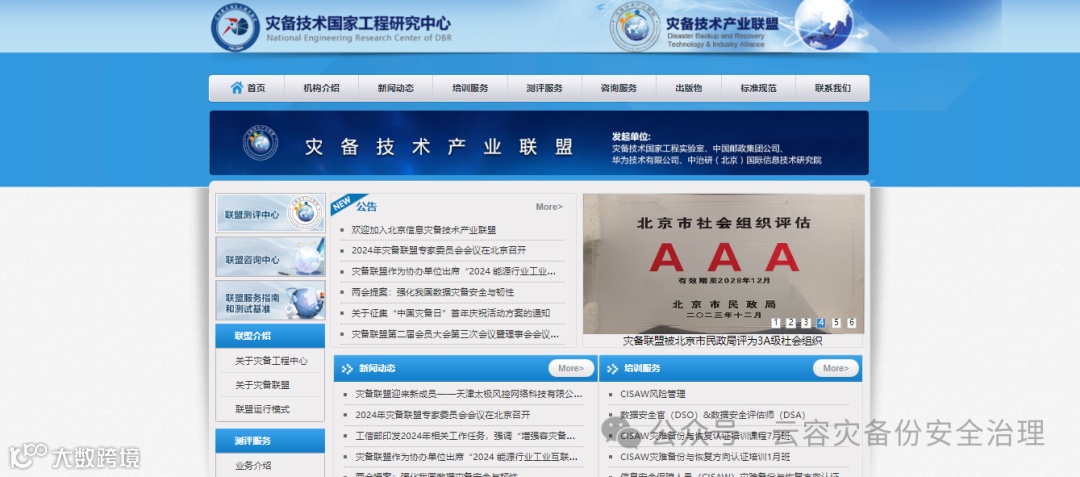Open 2024年灾备联盟专家委员会 news in 新闻动态
This screenshot has height=477, width=1080.
tap(443, 415)
